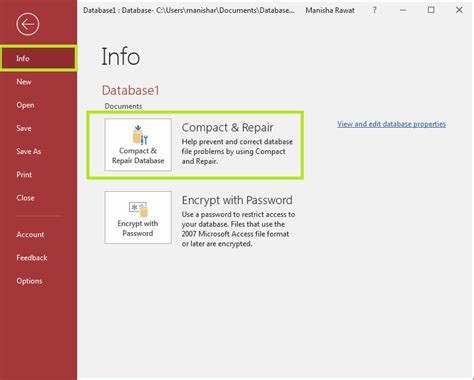Click the Documents location text

coord(123,106)
